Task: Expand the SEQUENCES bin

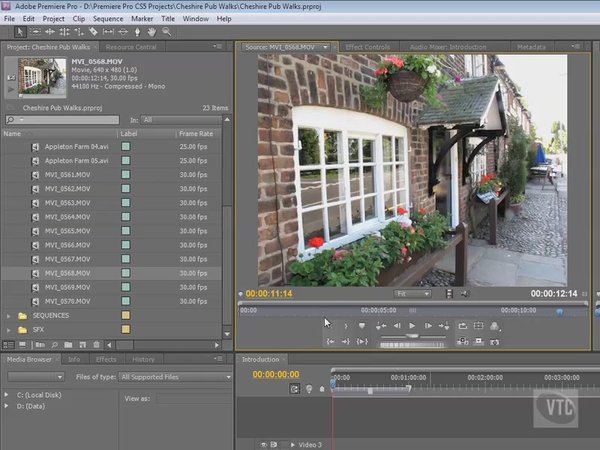Action: point(10,315)
